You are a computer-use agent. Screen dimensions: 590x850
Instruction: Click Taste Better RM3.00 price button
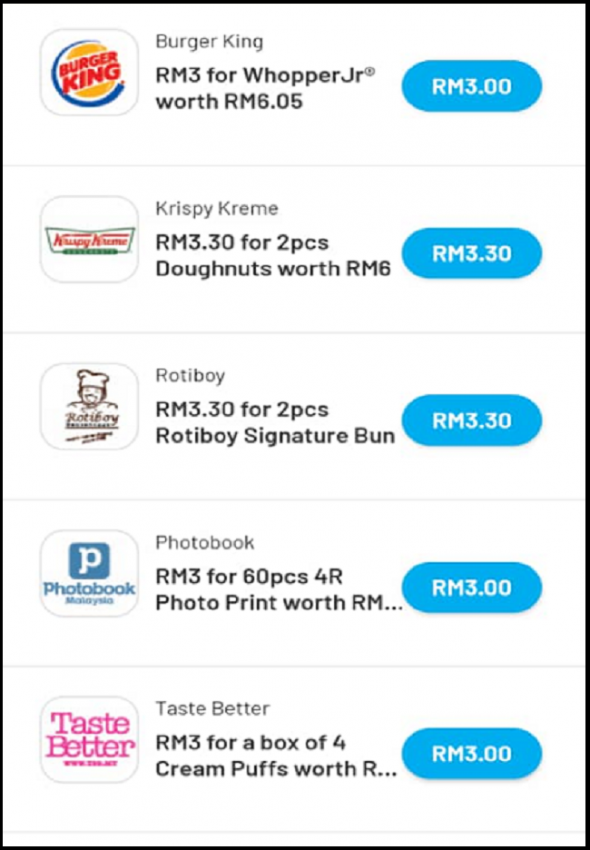(x=472, y=754)
